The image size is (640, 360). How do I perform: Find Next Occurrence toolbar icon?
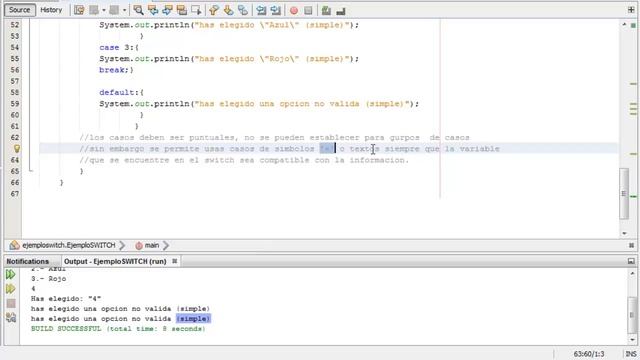pyautogui.click(x=167, y=10)
